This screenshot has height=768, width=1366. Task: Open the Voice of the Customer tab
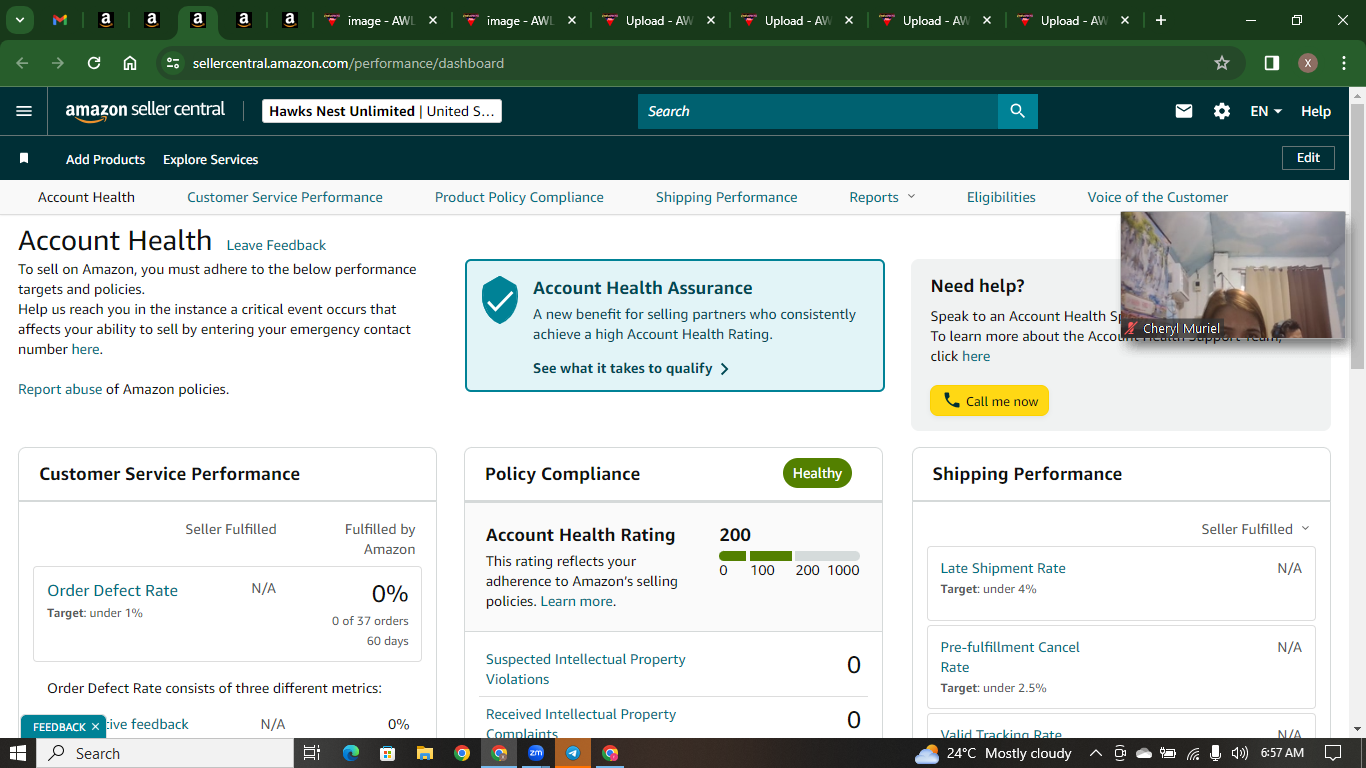[1158, 197]
